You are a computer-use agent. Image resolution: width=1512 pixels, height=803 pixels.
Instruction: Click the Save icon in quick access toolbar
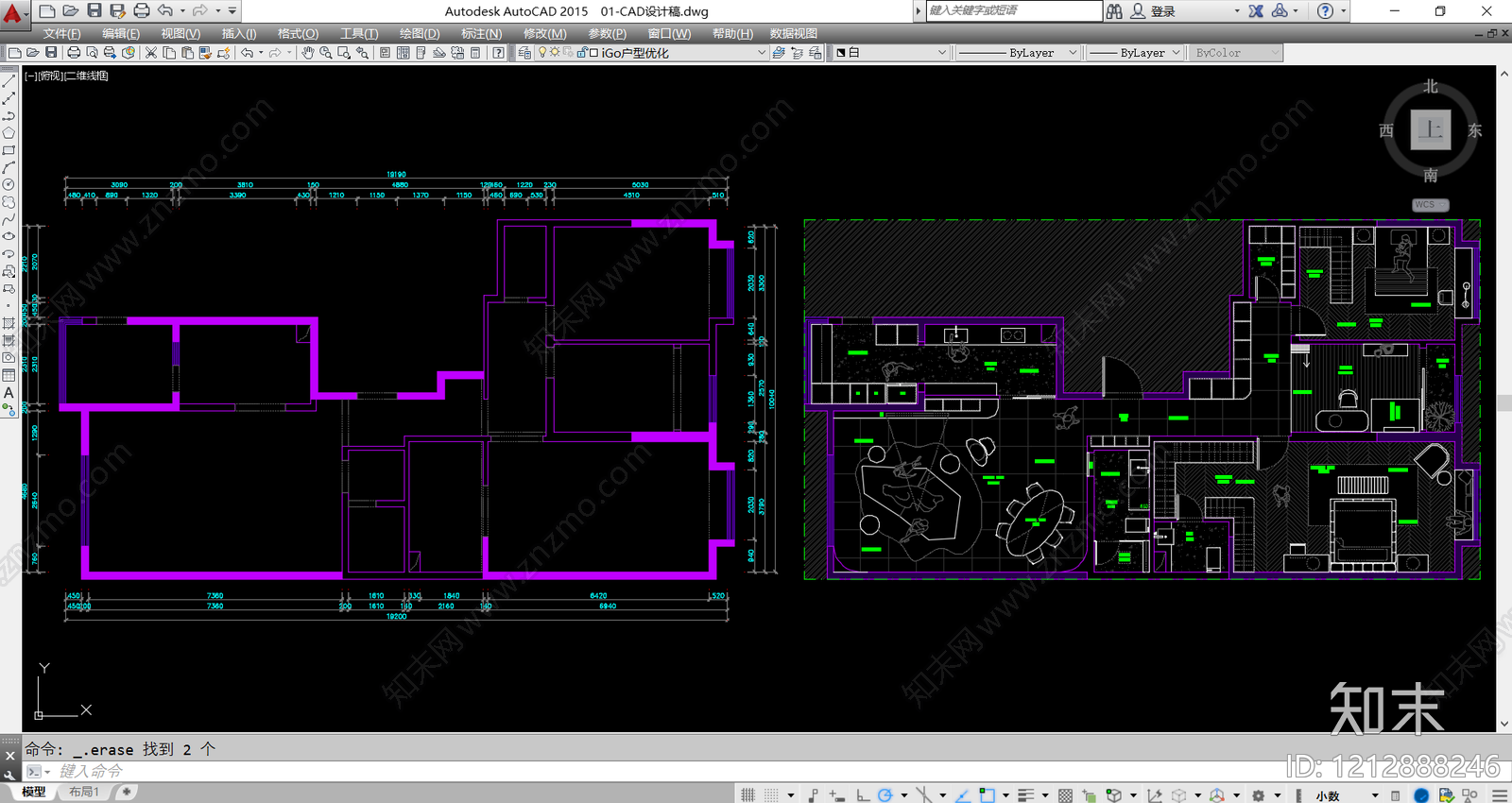(94, 10)
